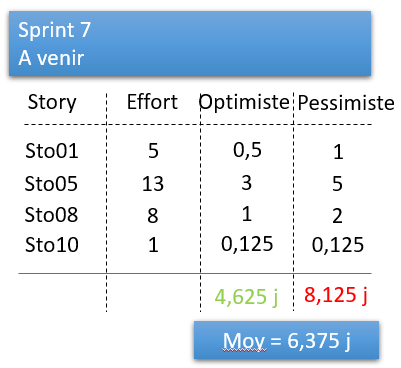Select the Sto08 story row label
This screenshot has height=368, width=401.
click(51, 214)
